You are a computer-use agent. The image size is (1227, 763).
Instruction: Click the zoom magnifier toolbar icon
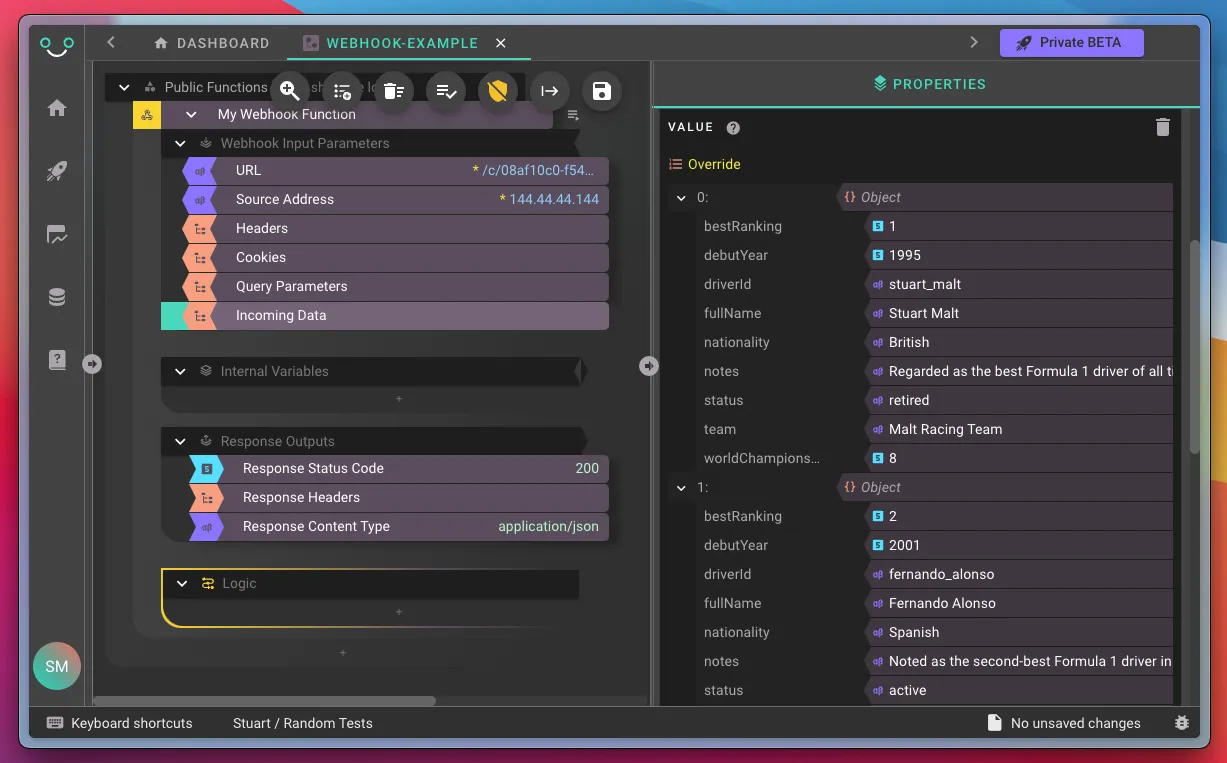pos(289,91)
